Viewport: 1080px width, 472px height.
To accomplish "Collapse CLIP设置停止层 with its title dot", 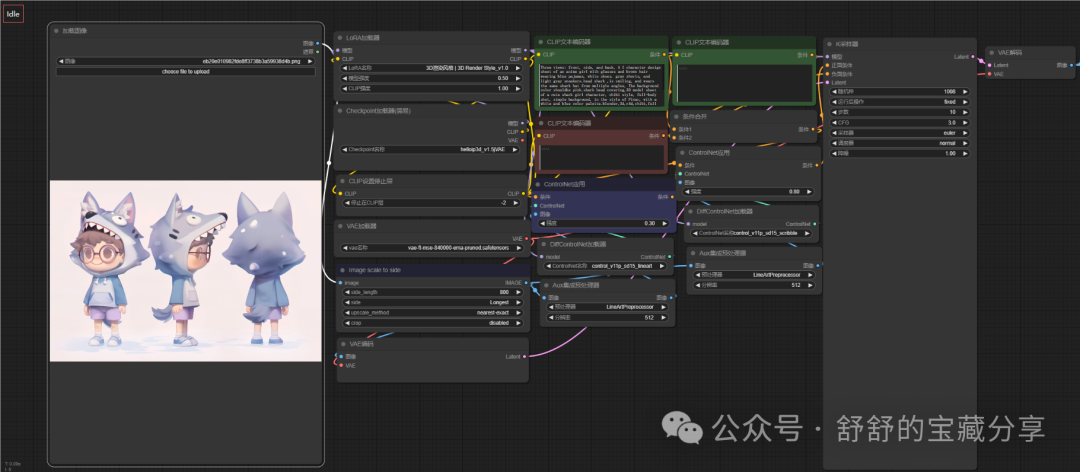I will 340,181.
